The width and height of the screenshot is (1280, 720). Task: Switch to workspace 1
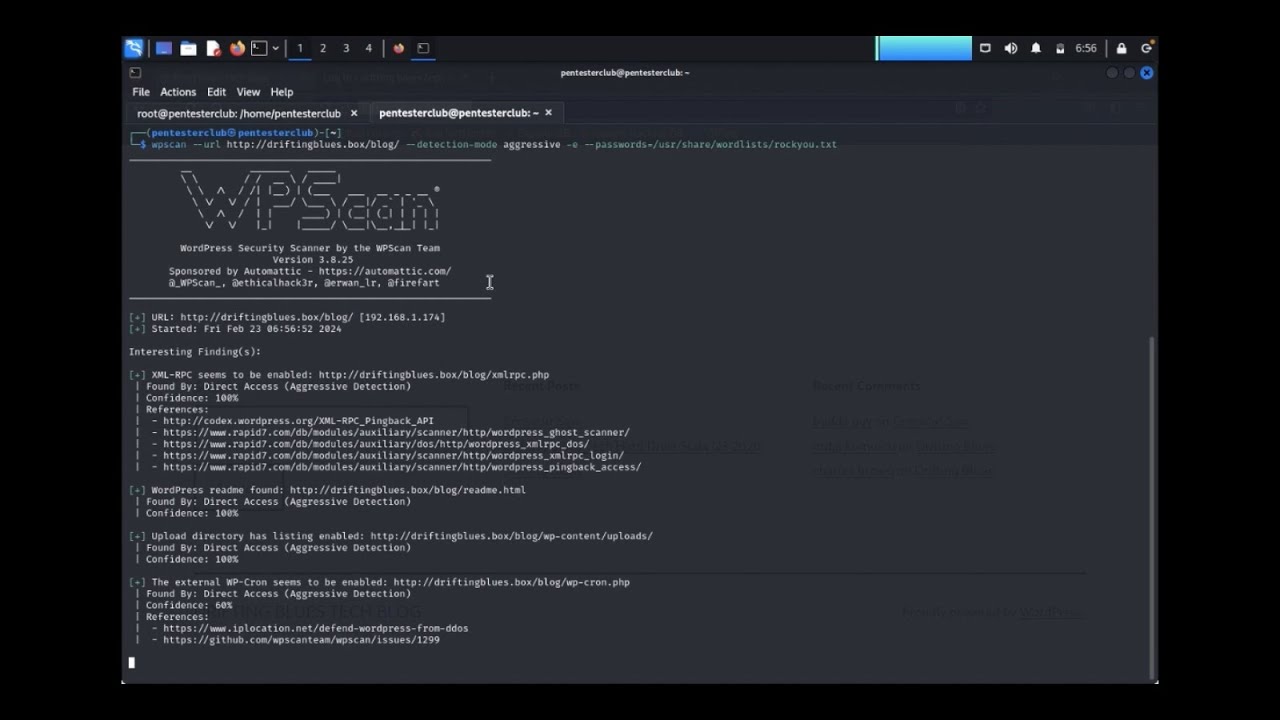point(299,48)
